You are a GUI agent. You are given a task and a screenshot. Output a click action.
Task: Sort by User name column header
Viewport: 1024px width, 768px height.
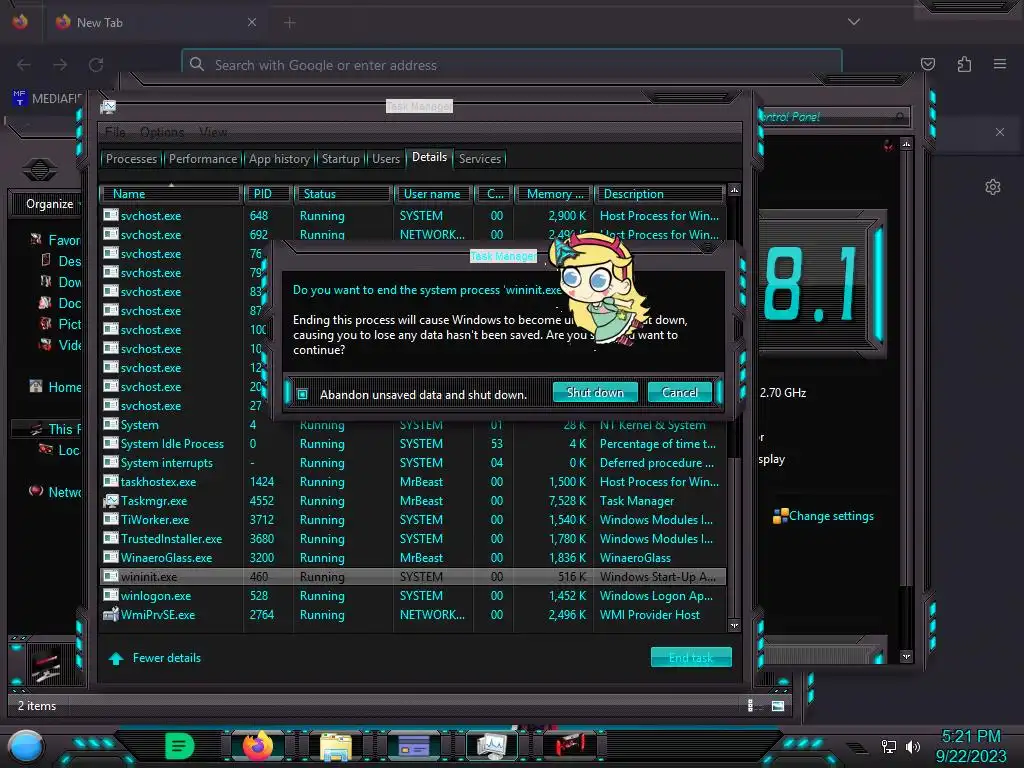[432, 194]
